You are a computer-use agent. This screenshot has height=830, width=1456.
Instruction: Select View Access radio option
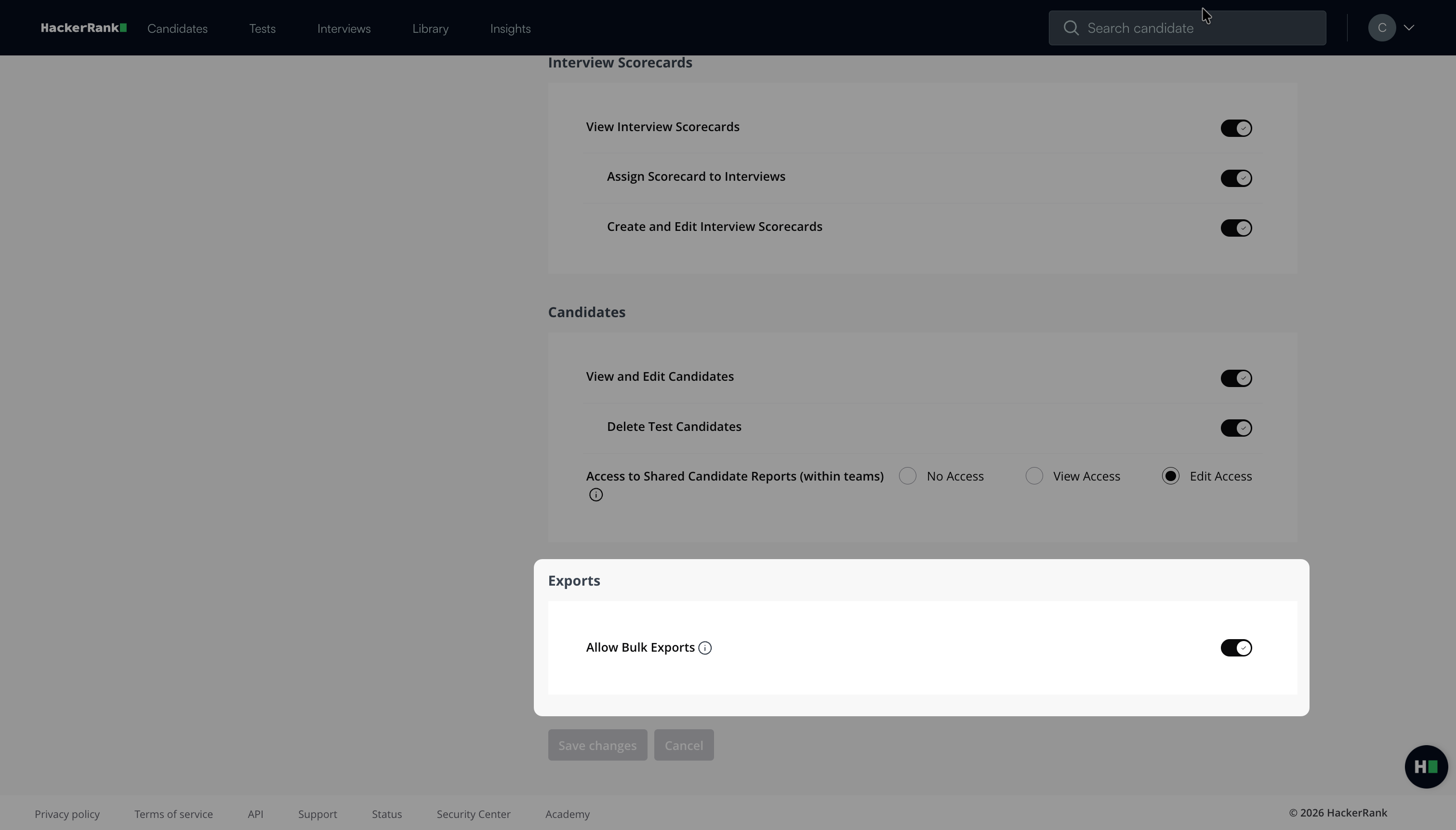coord(1034,476)
